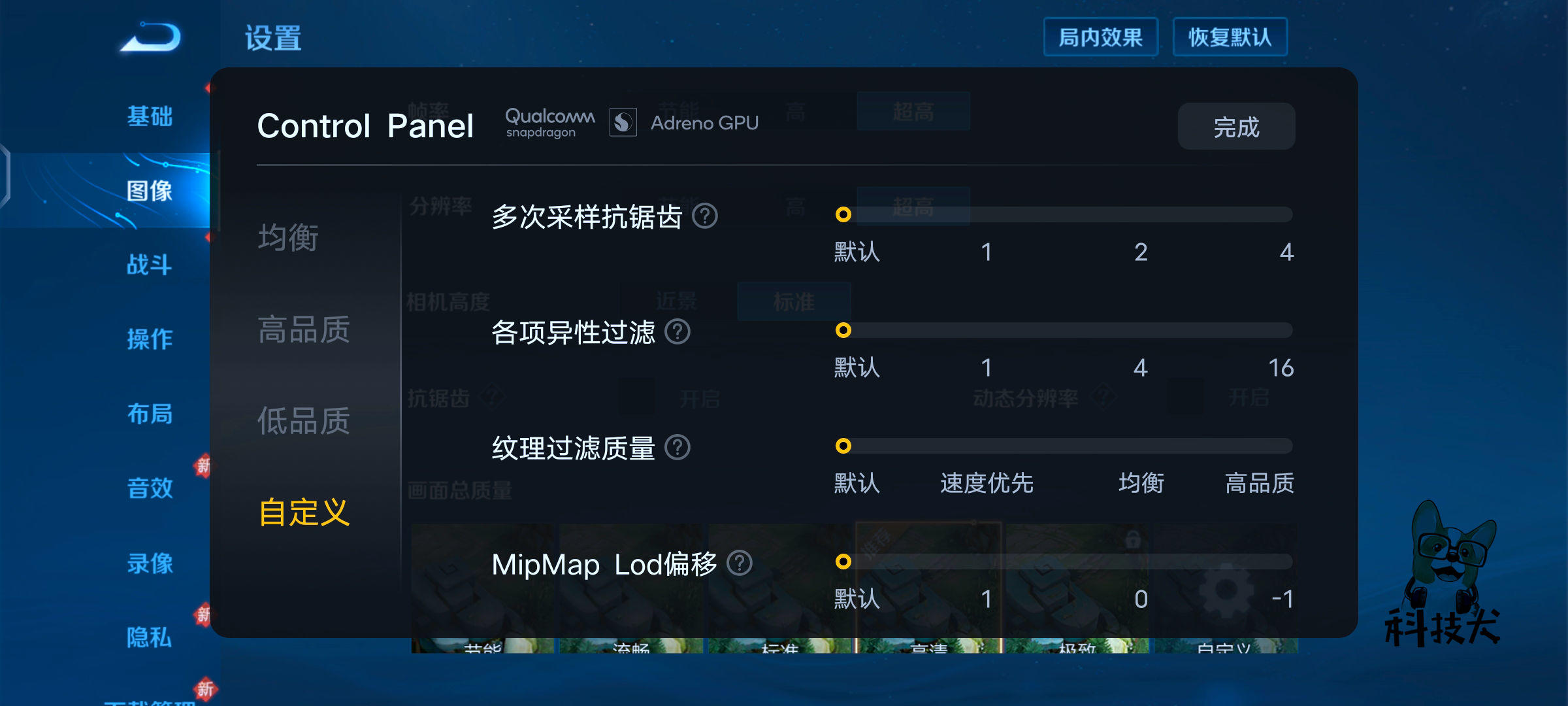Viewport: 1568px width, 706px height.
Task: Set 多次采样抗锯齿 to 默认
Action: pyautogui.click(x=857, y=252)
